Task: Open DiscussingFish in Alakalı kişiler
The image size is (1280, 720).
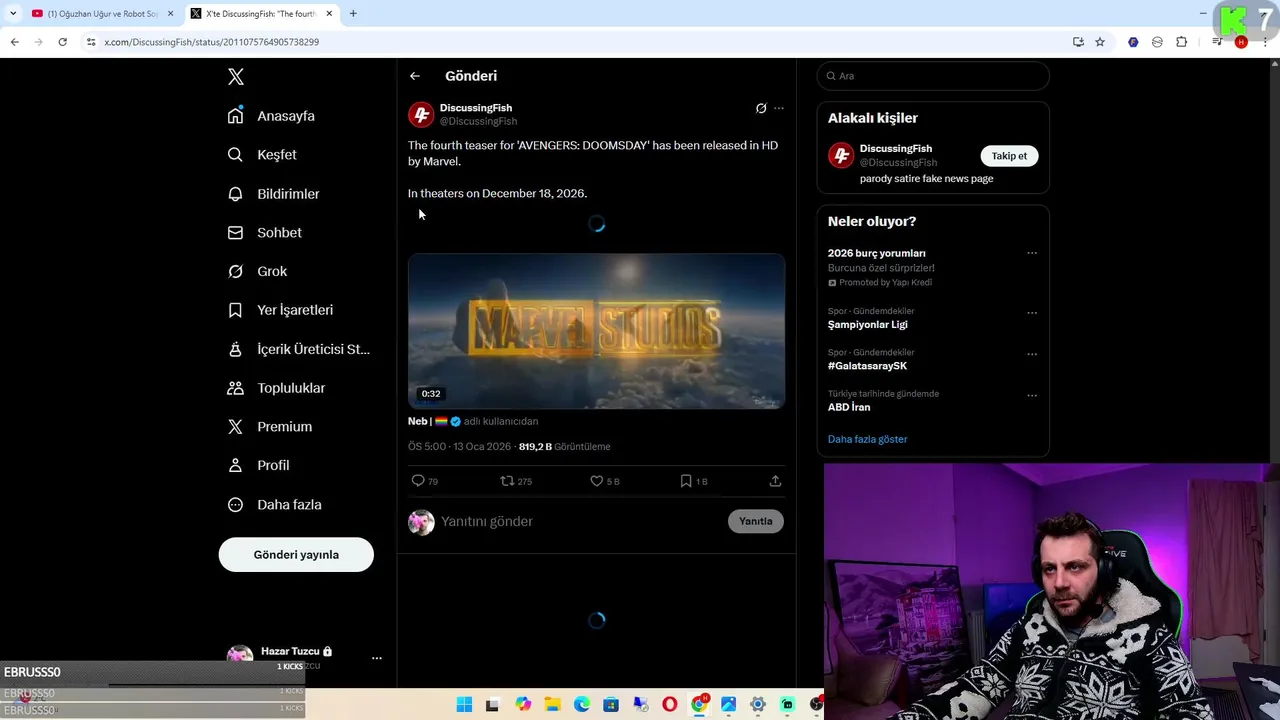Action: [x=895, y=149]
